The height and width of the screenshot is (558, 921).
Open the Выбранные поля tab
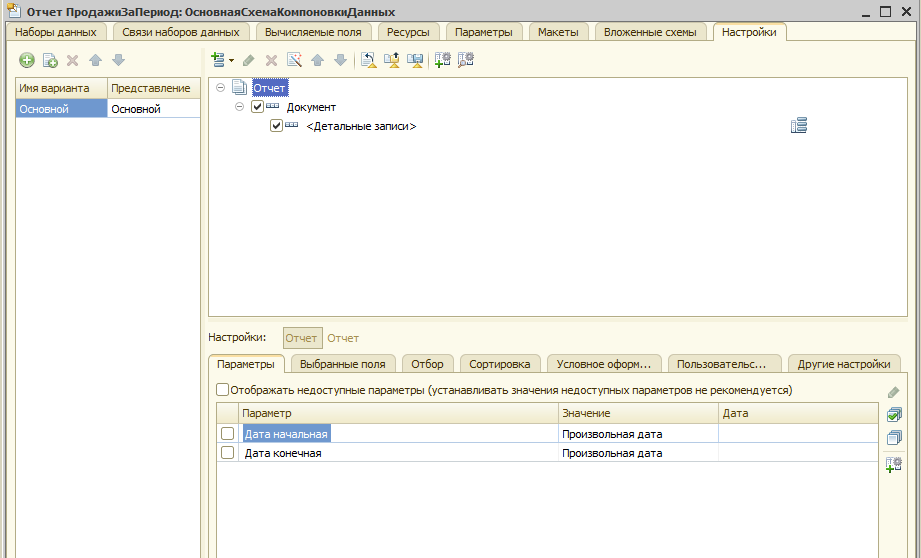[343, 364]
